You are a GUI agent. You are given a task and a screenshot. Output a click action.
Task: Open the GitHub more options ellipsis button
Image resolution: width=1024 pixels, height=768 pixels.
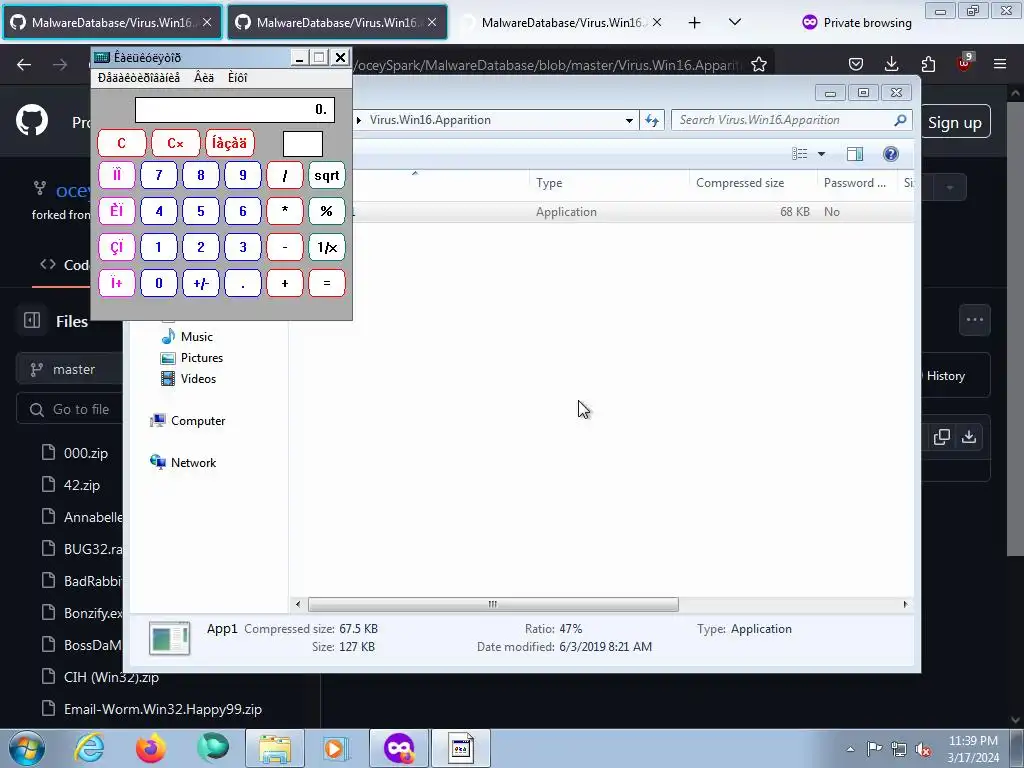pos(974,319)
